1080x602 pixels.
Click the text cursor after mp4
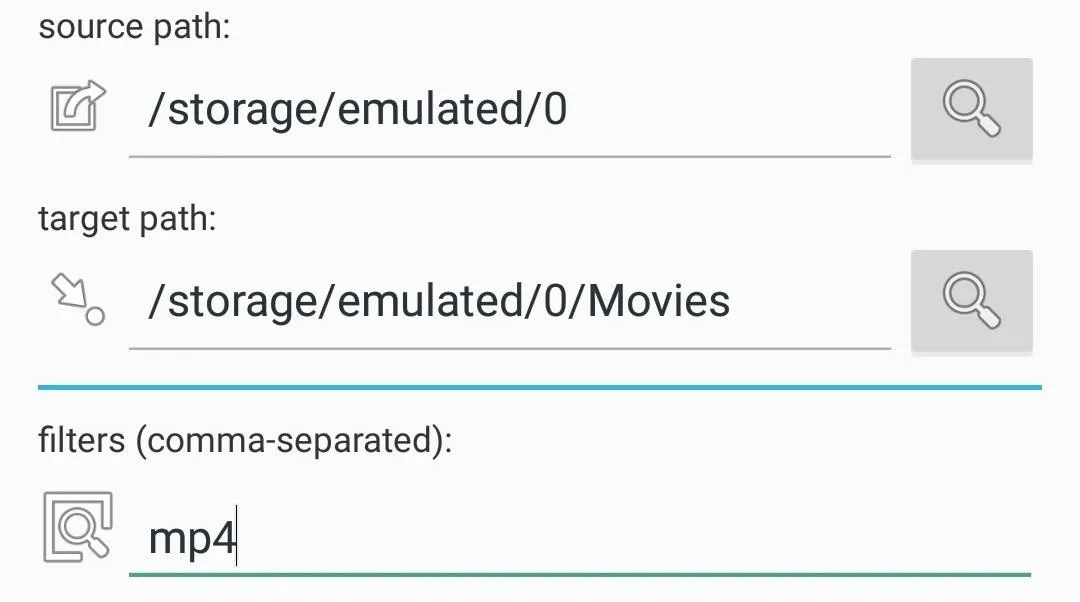(236, 535)
